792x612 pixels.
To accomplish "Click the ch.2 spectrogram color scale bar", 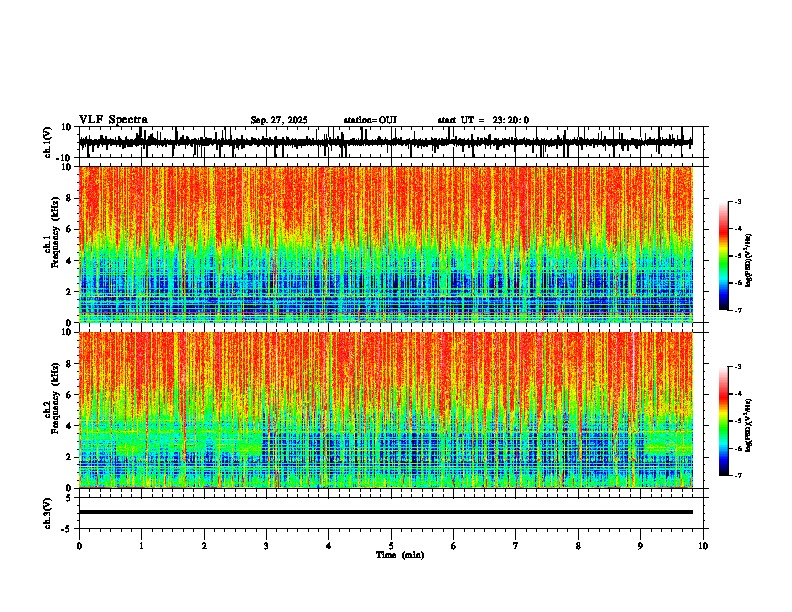I will point(724,421).
